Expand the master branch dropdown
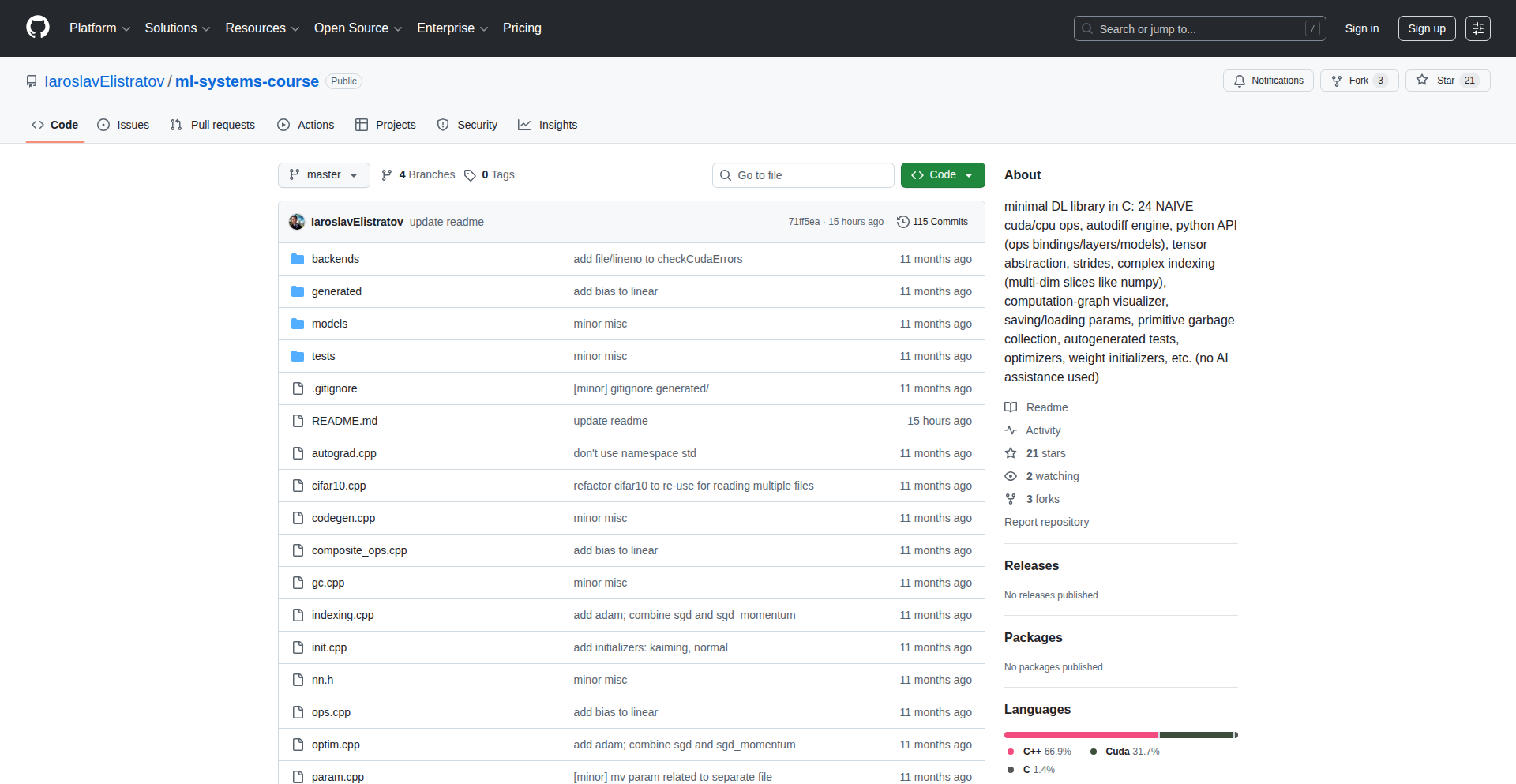Screen dimensions: 1516x784 tap(324, 175)
